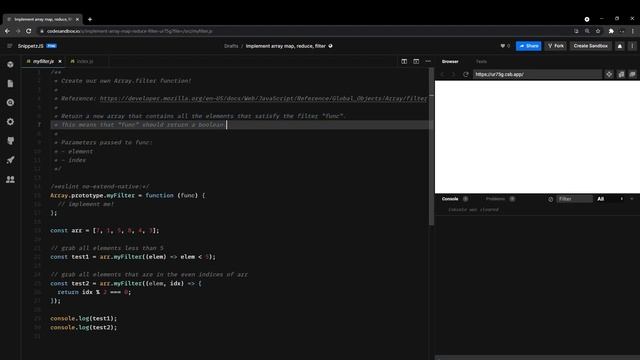Collapse the console panel chevron
Image resolution: width=640 pixels, height=360 pixels.
pyautogui.click(x=632, y=199)
